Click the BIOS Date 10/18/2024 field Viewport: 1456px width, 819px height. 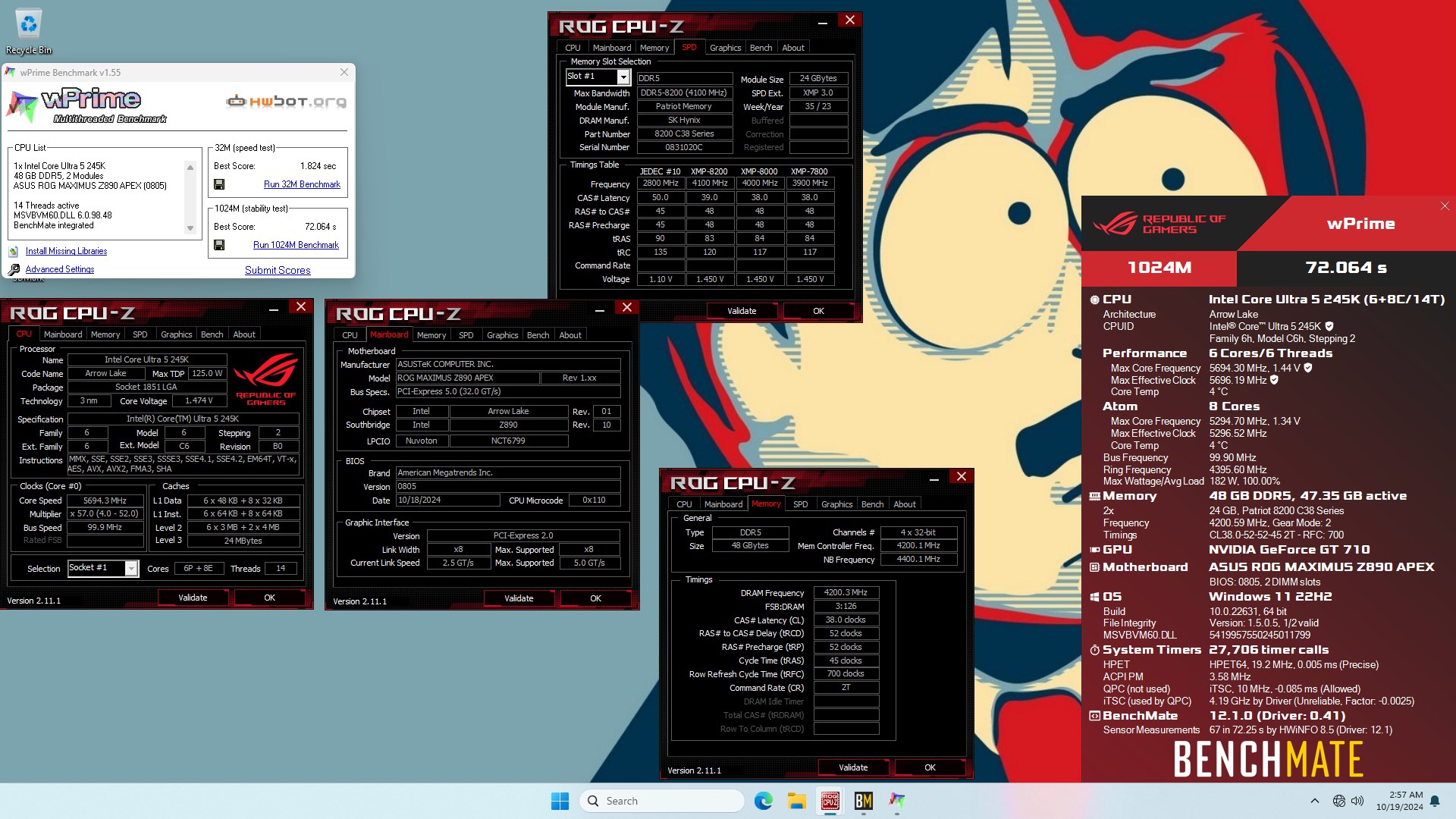[447, 500]
